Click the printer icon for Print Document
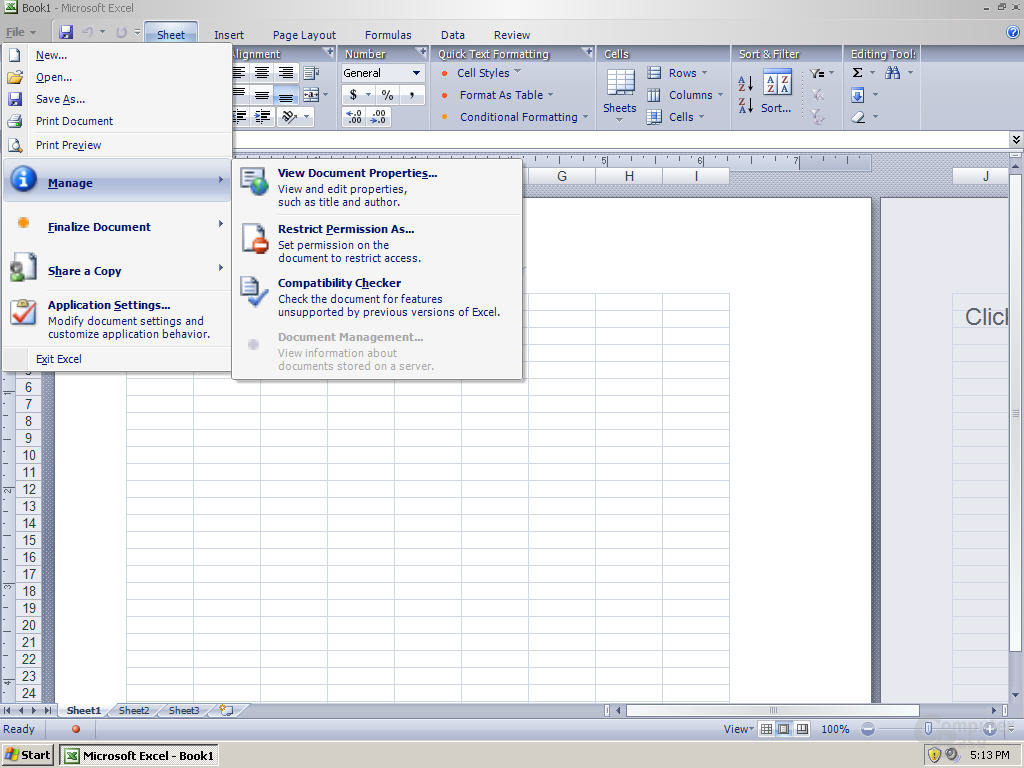 click(14, 121)
